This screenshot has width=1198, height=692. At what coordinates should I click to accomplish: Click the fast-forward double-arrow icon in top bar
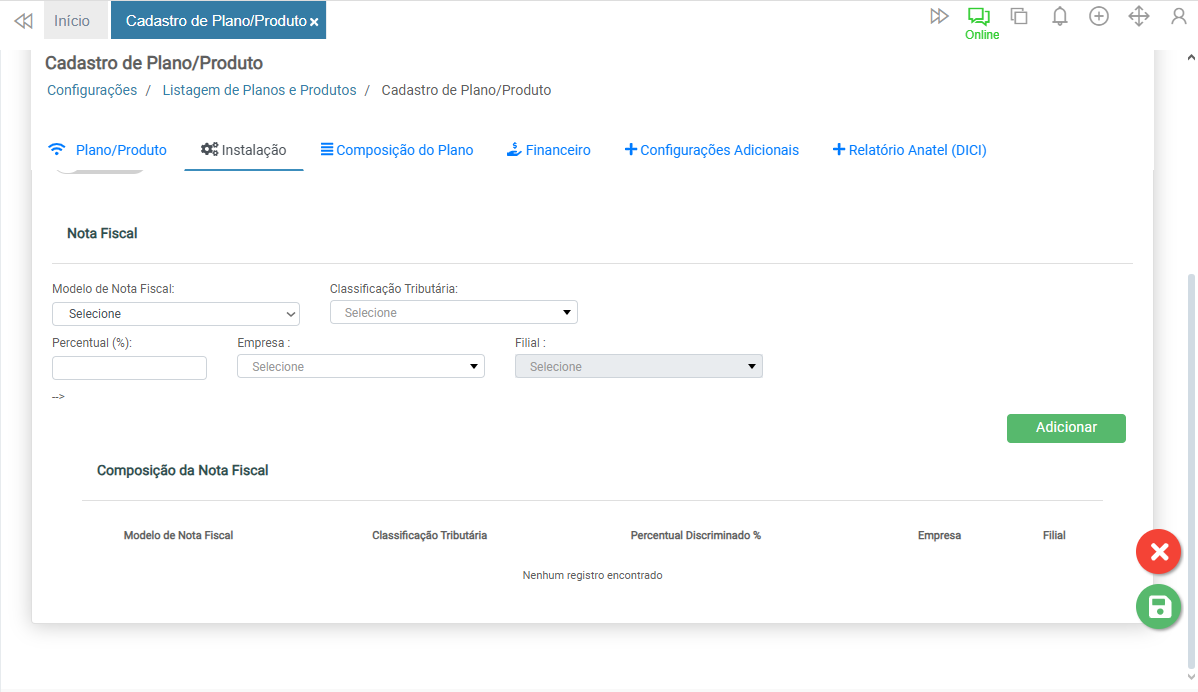point(938,16)
